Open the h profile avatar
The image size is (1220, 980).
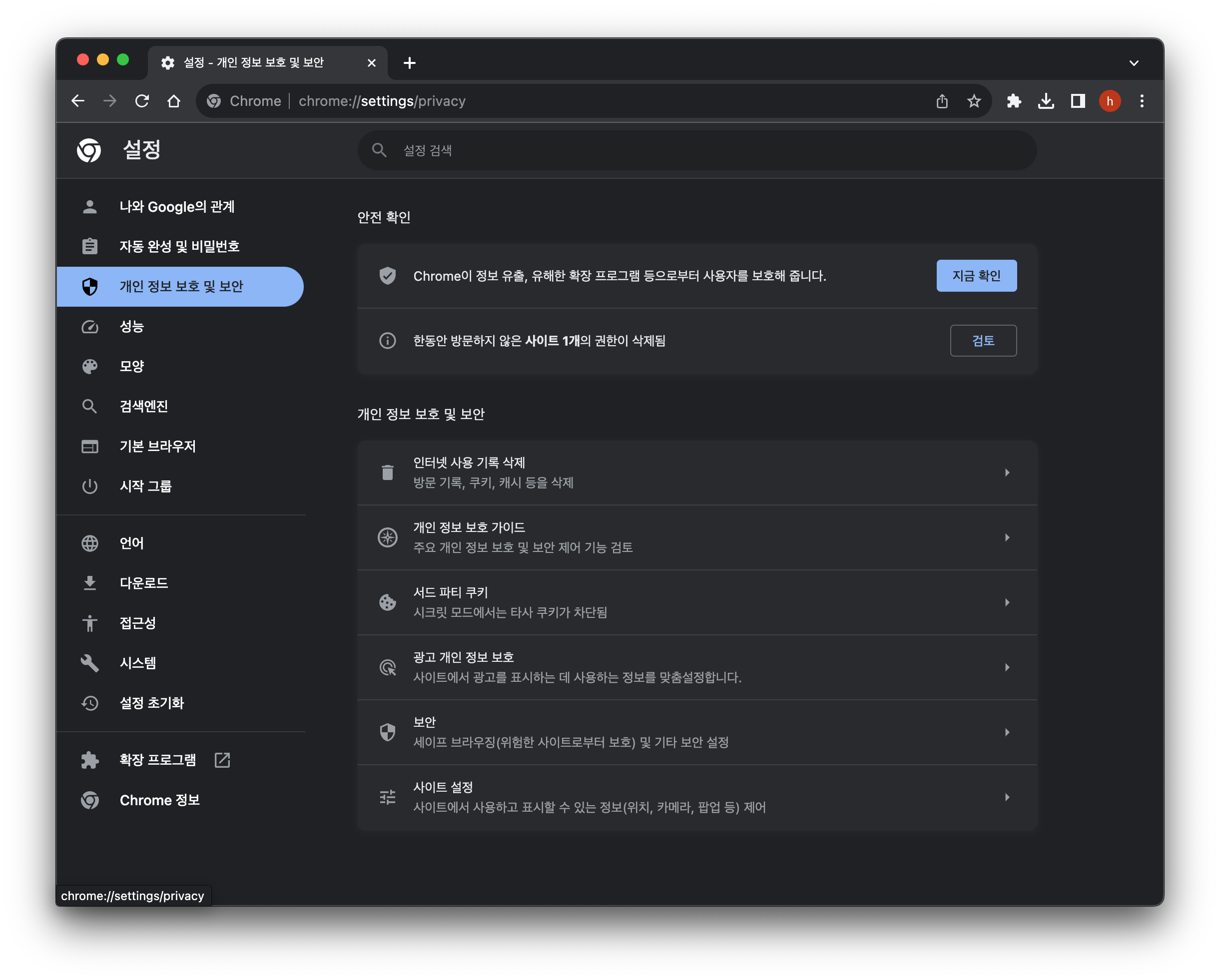1109,101
